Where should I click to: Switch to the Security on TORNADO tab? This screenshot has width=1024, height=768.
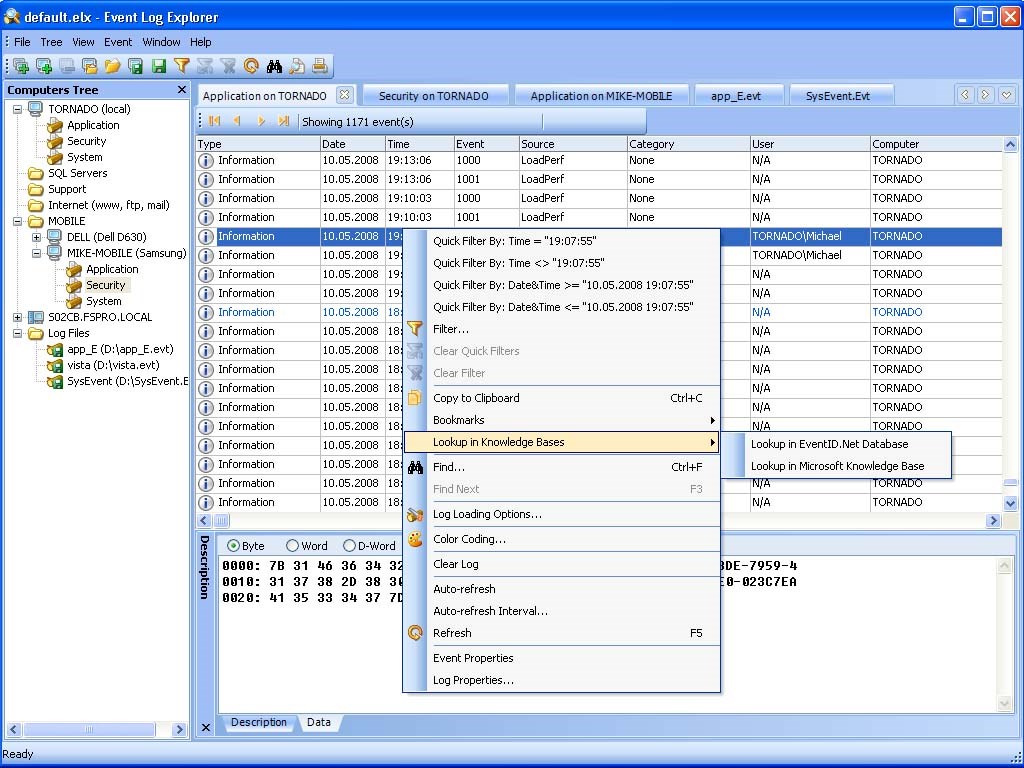click(x=433, y=96)
